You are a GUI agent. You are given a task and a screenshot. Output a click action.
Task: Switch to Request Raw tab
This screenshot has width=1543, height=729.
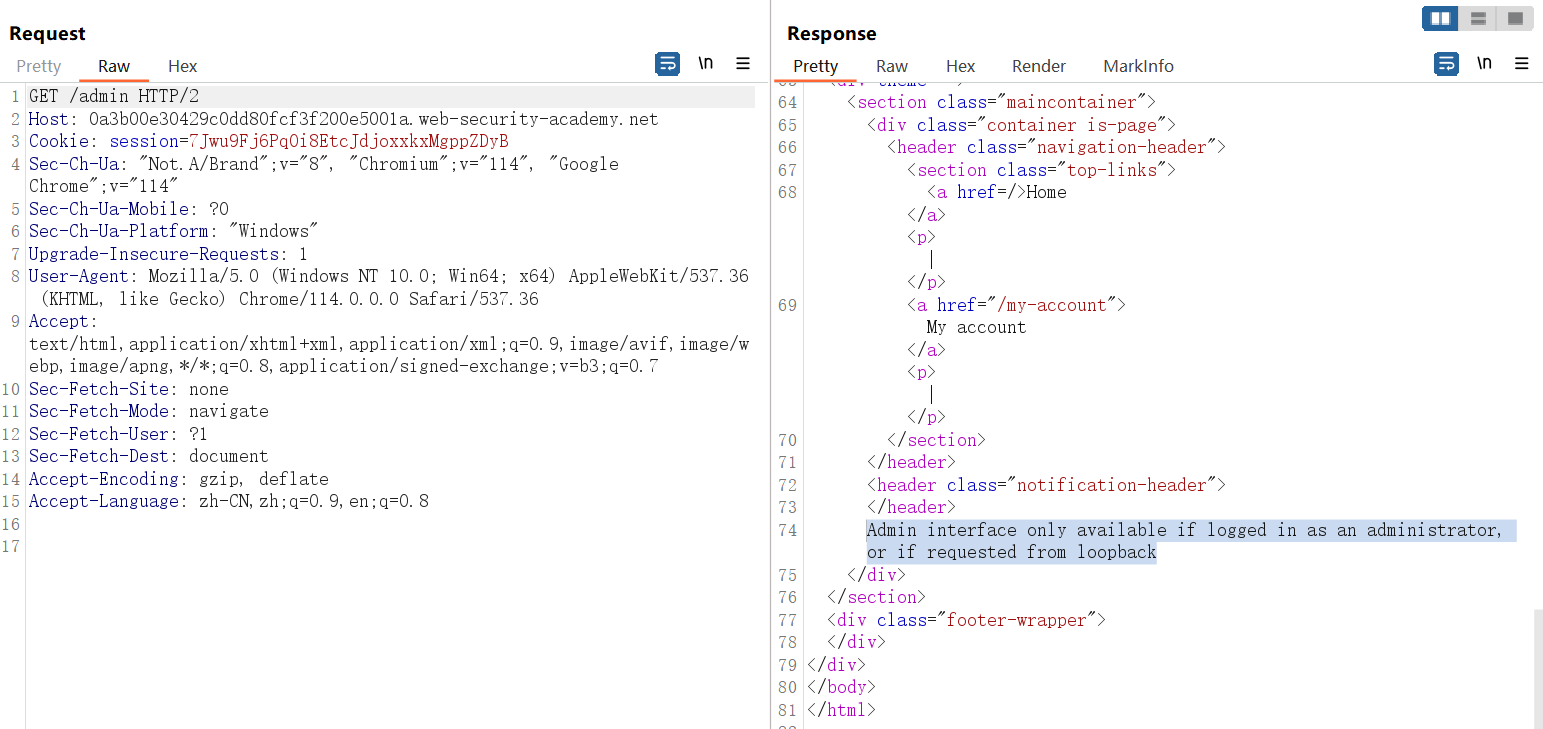114,66
